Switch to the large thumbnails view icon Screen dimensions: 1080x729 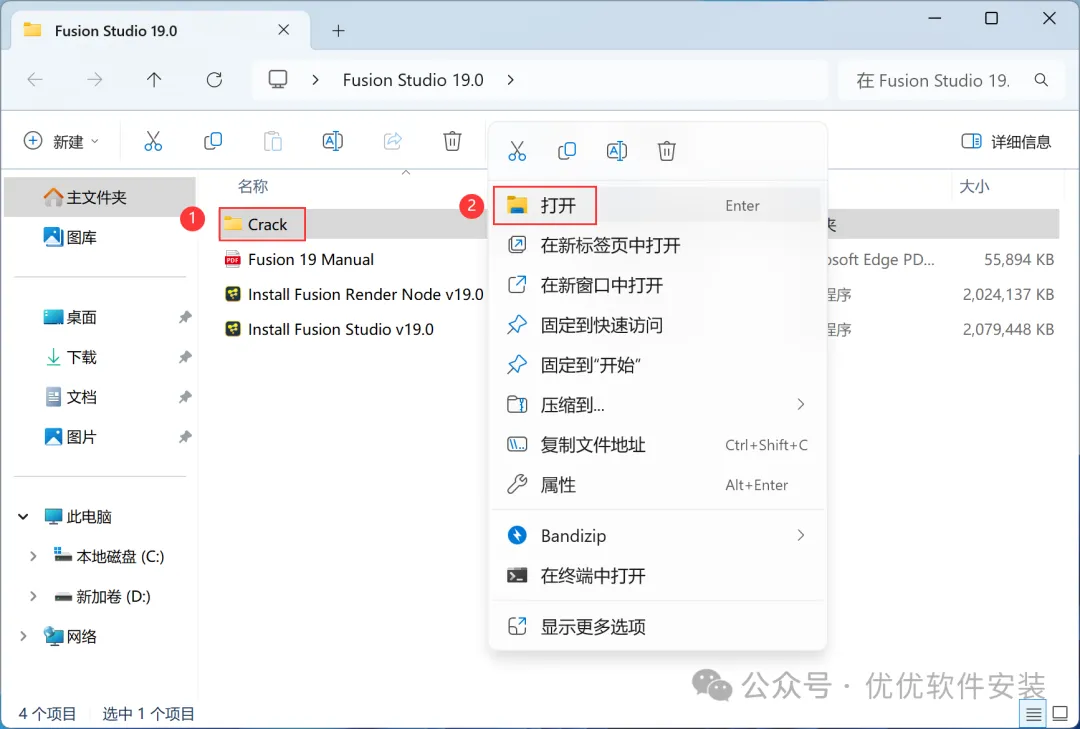click(x=1061, y=714)
